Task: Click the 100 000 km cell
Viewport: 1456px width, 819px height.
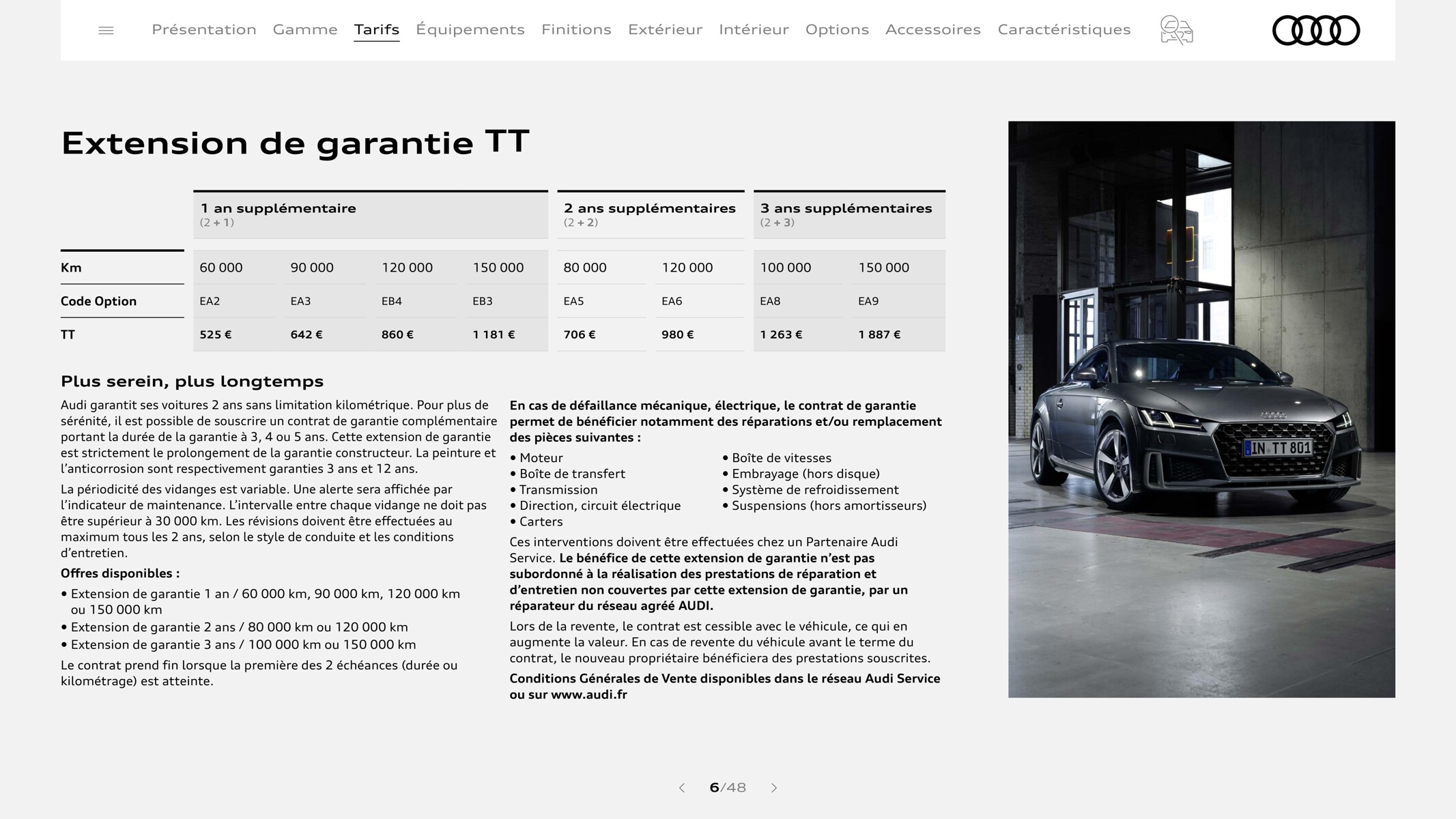Action: [786, 268]
